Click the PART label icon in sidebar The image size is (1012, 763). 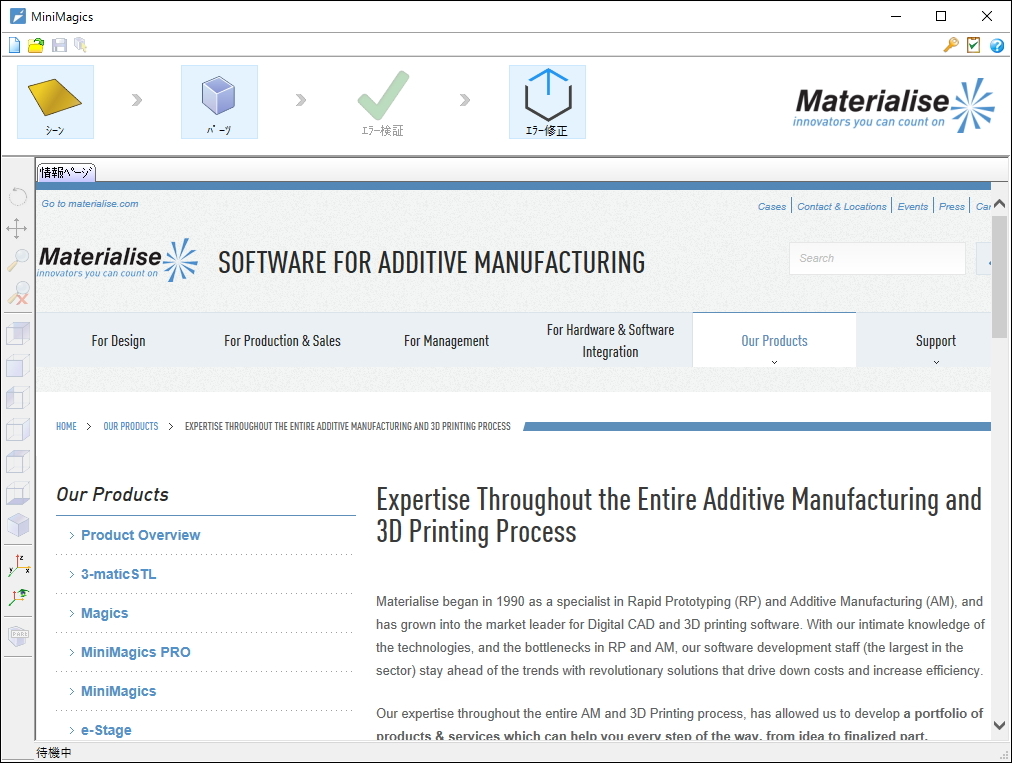tap(19, 636)
